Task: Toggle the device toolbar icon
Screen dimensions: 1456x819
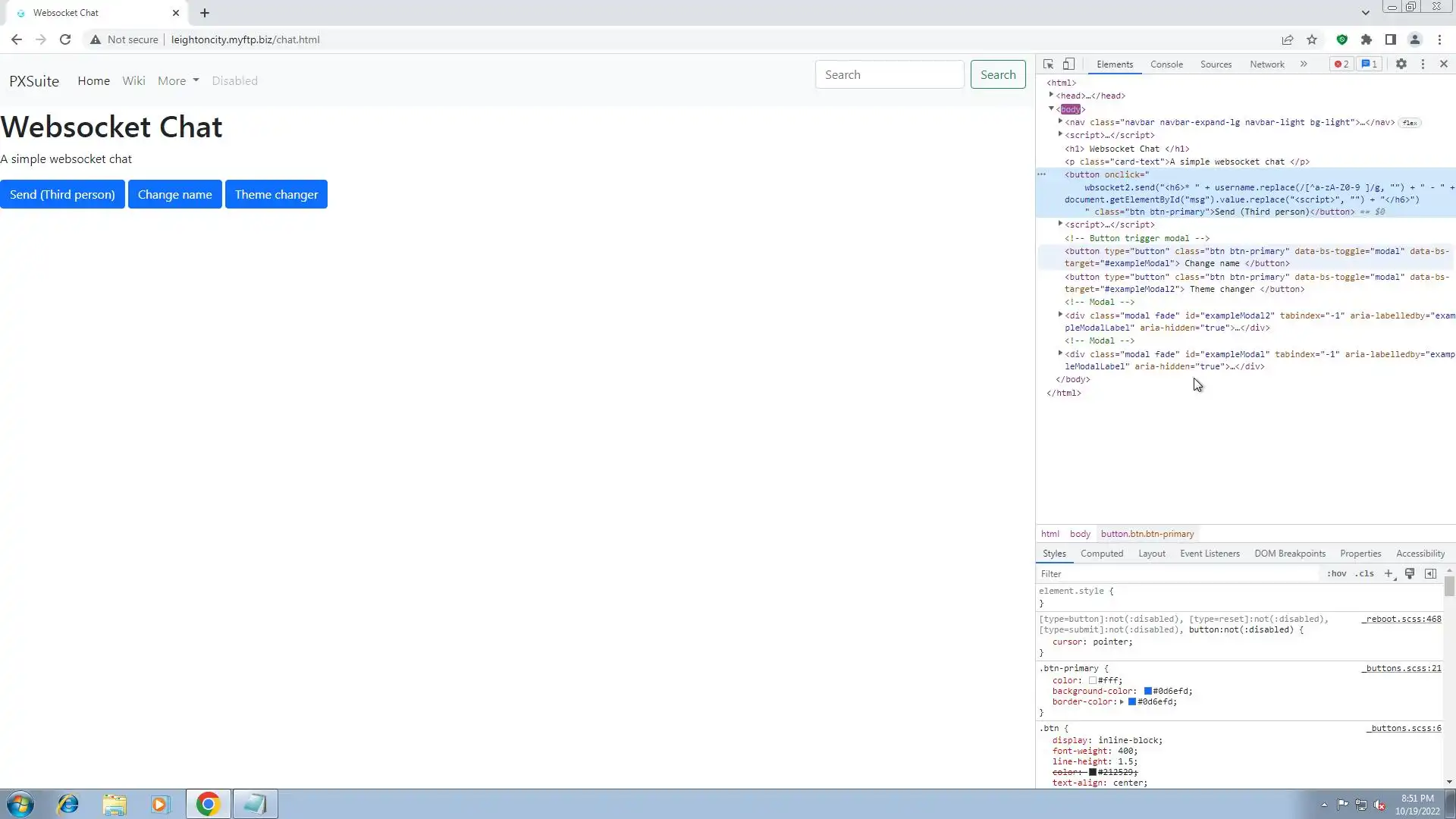Action: (1068, 64)
